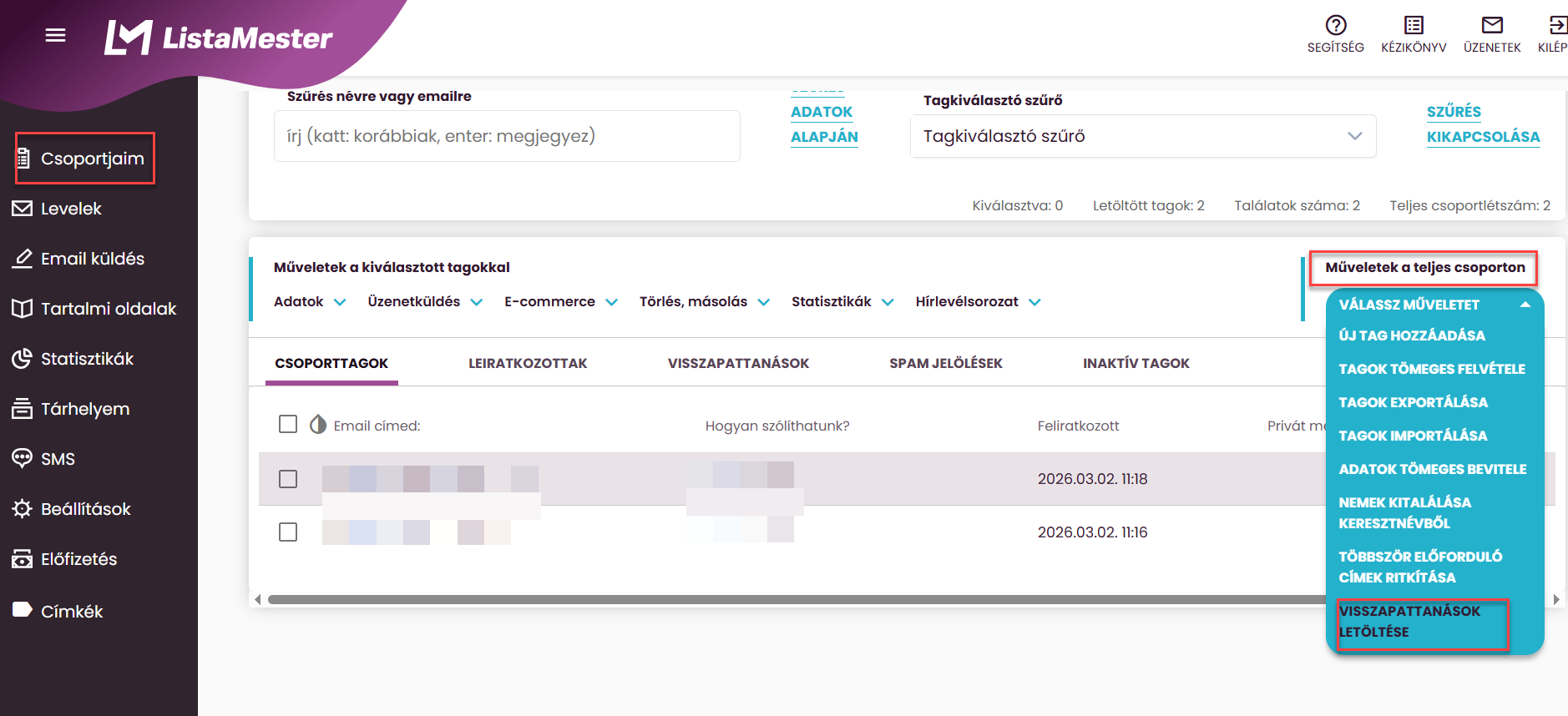Click the Előfizetés subscription icon

23,559
